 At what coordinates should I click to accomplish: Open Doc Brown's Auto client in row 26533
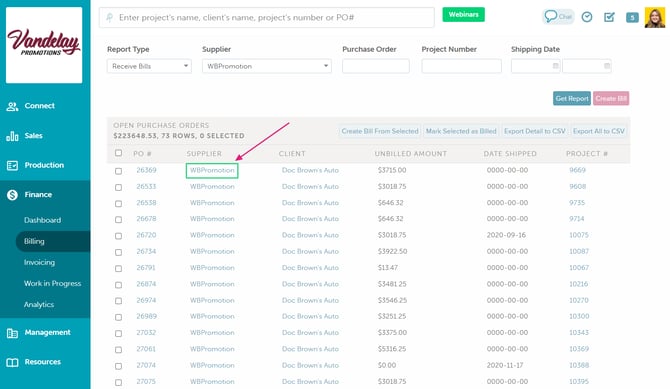[310, 186]
